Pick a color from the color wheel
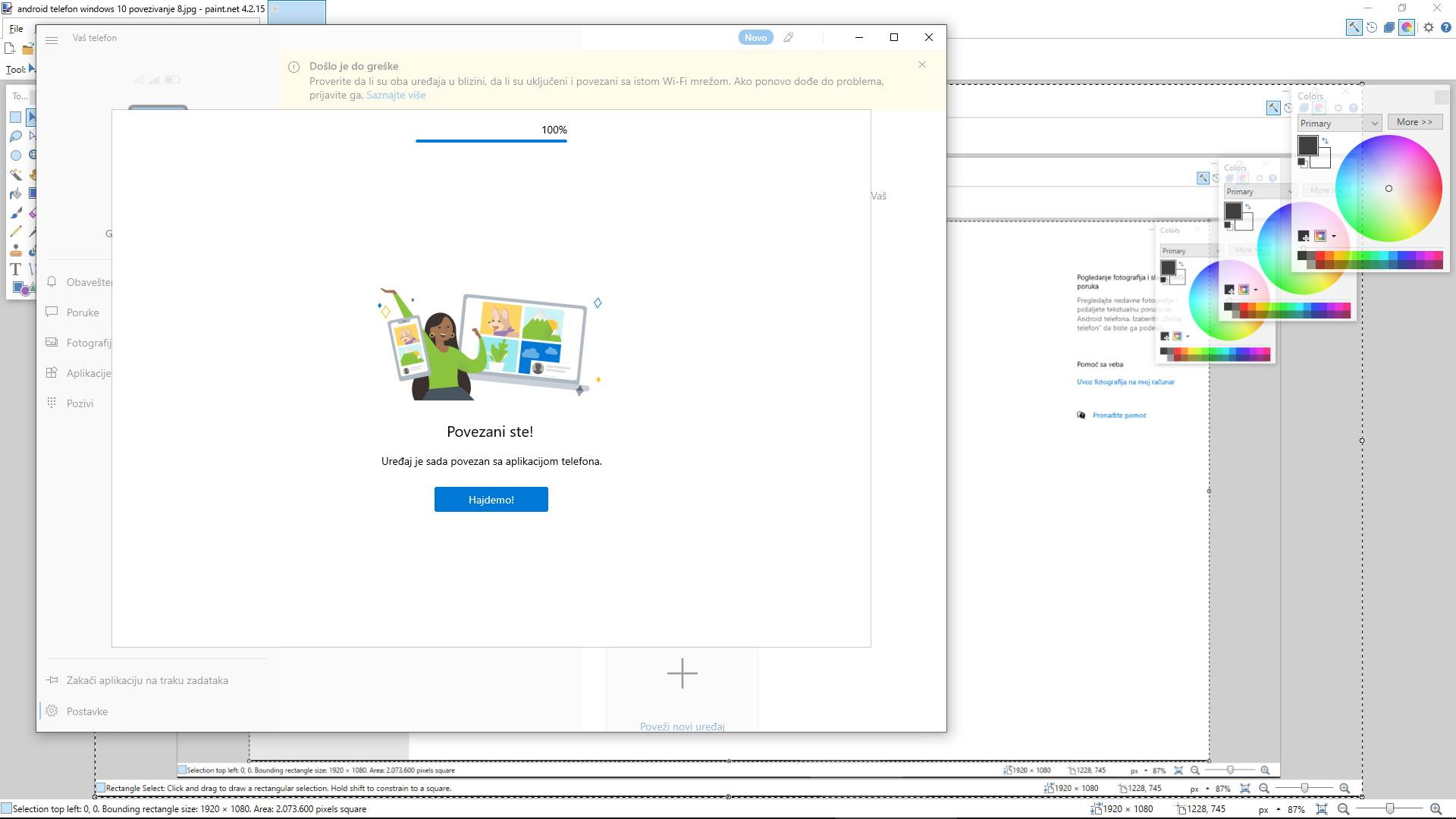This screenshot has width=1456, height=819. 1389,188
